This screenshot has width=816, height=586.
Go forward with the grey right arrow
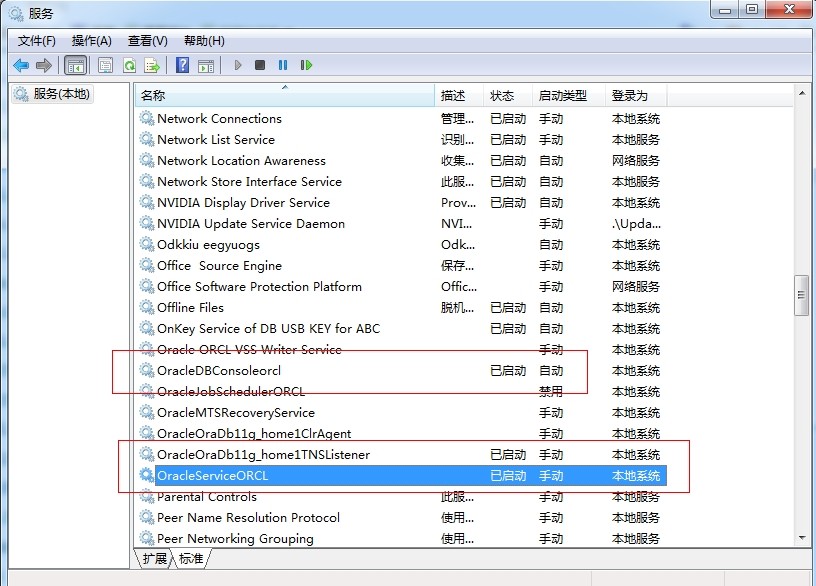[44, 65]
